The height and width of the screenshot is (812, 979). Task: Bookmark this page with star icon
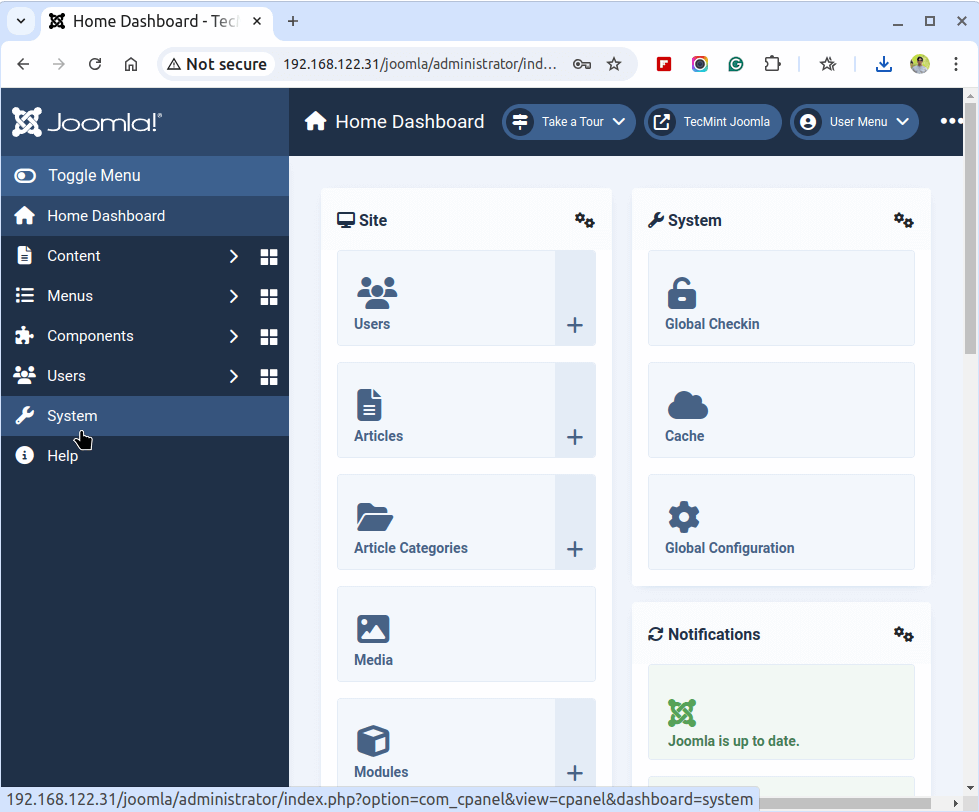(614, 64)
